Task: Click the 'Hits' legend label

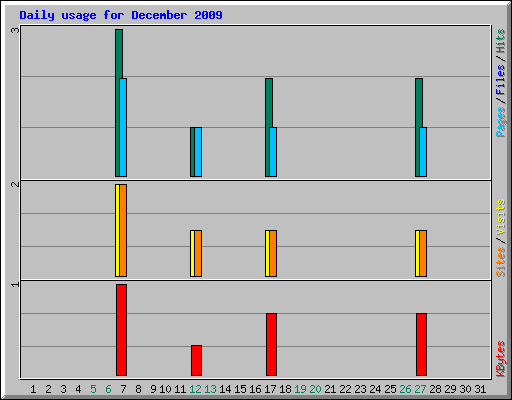Action: (501, 41)
